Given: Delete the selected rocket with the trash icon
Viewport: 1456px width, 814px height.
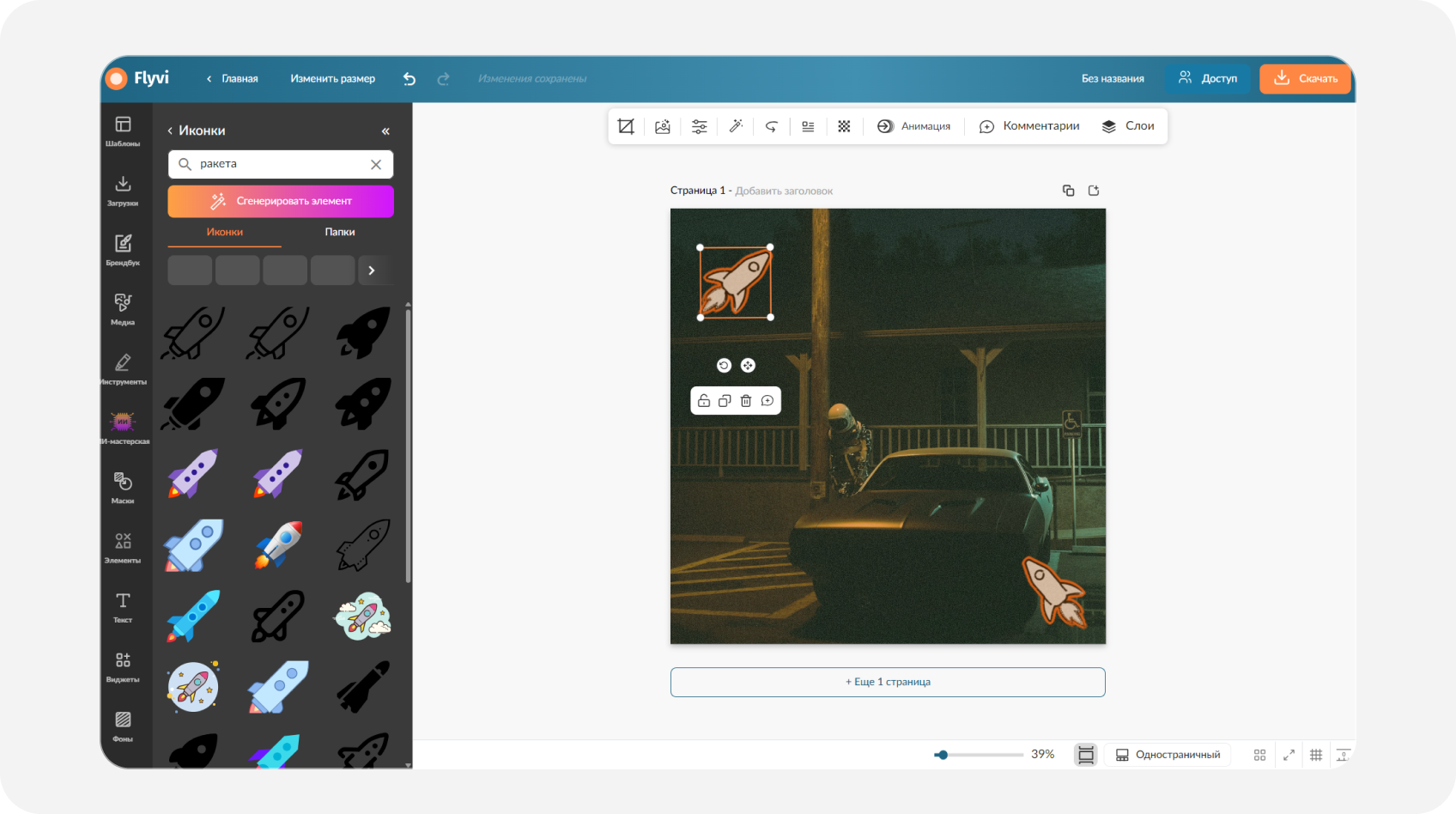Looking at the screenshot, I should click(x=746, y=401).
